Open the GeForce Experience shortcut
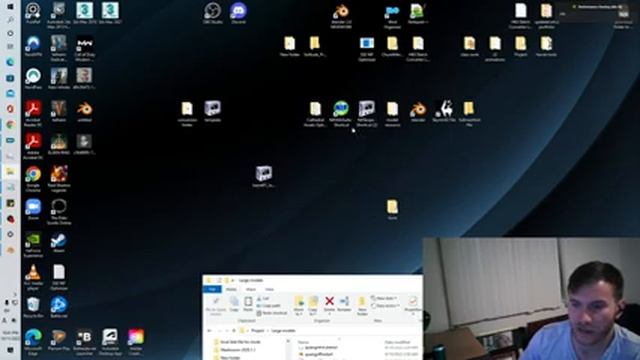The height and width of the screenshot is (360, 640). [x=33, y=244]
